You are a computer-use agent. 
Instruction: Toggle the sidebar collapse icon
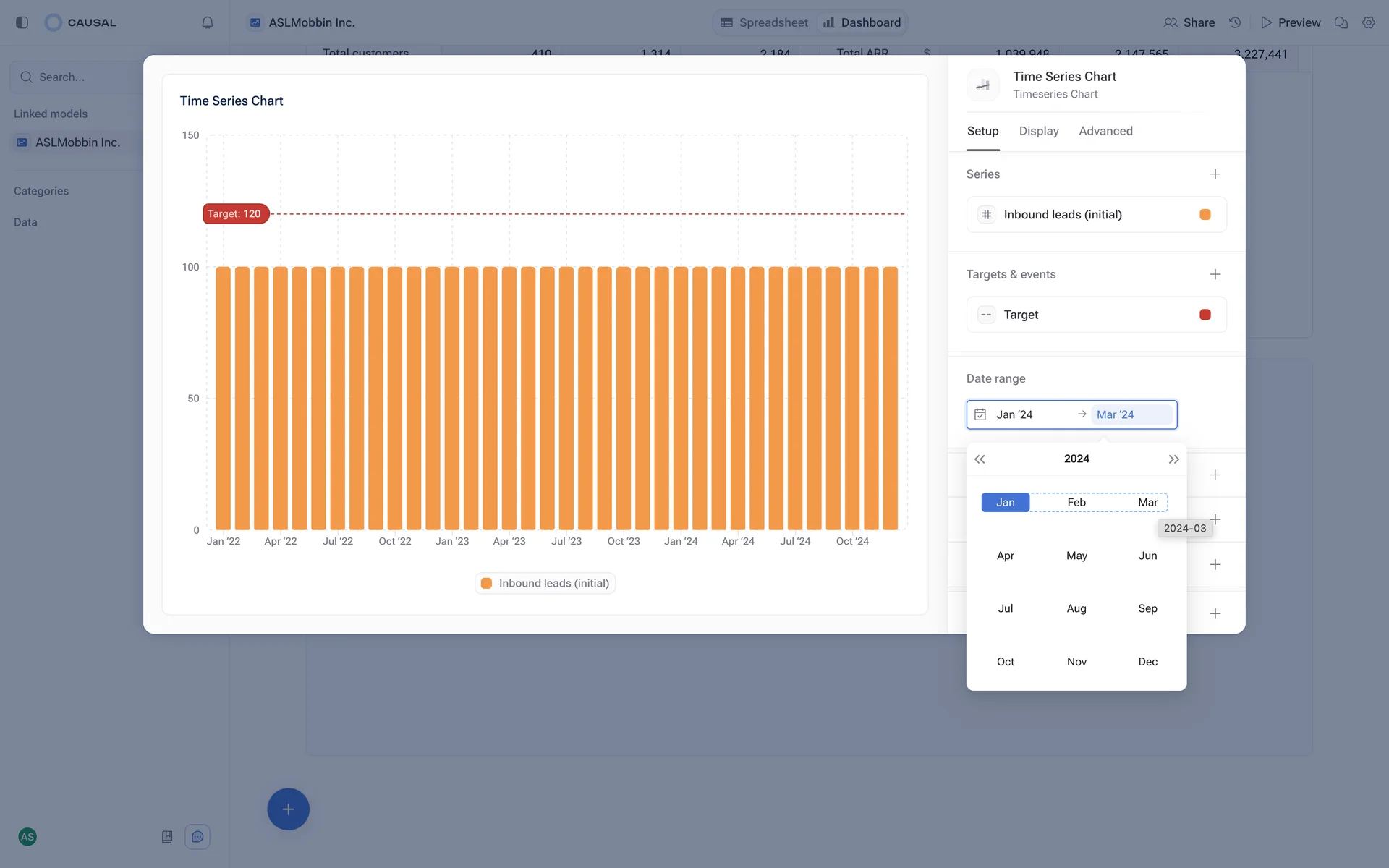(22, 22)
